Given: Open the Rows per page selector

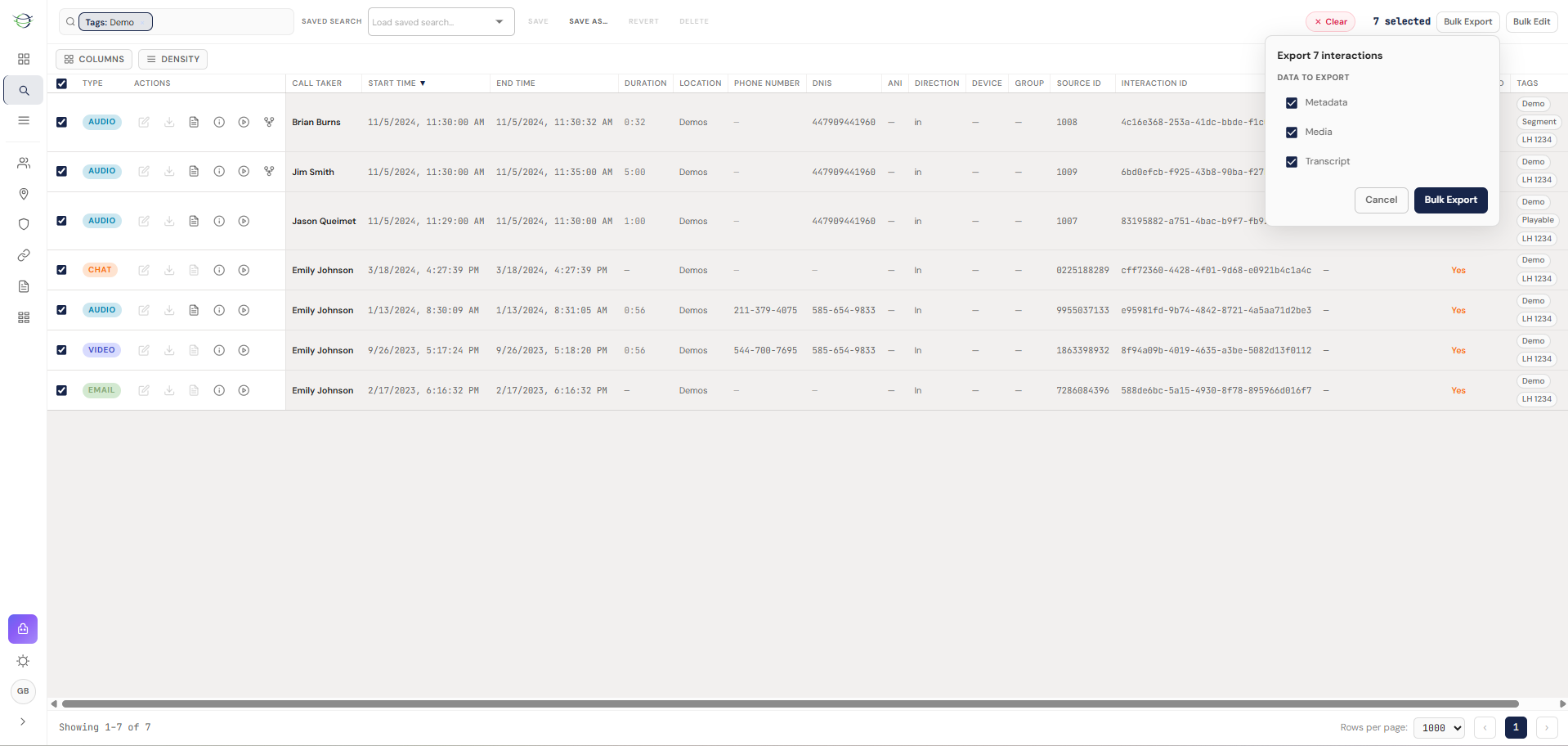Looking at the screenshot, I should point(1440,728).
